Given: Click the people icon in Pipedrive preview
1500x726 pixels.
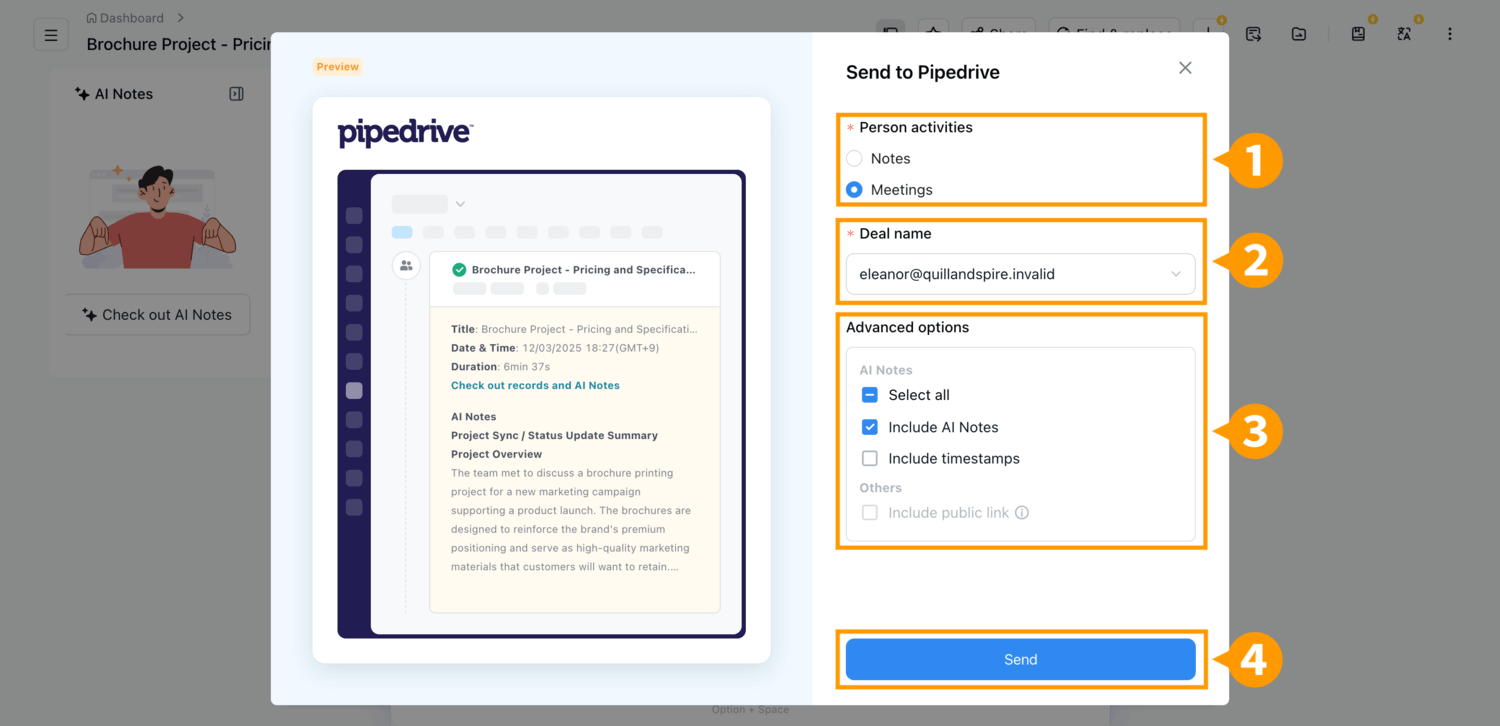Looking at the screenshot, I should point(406,266).
